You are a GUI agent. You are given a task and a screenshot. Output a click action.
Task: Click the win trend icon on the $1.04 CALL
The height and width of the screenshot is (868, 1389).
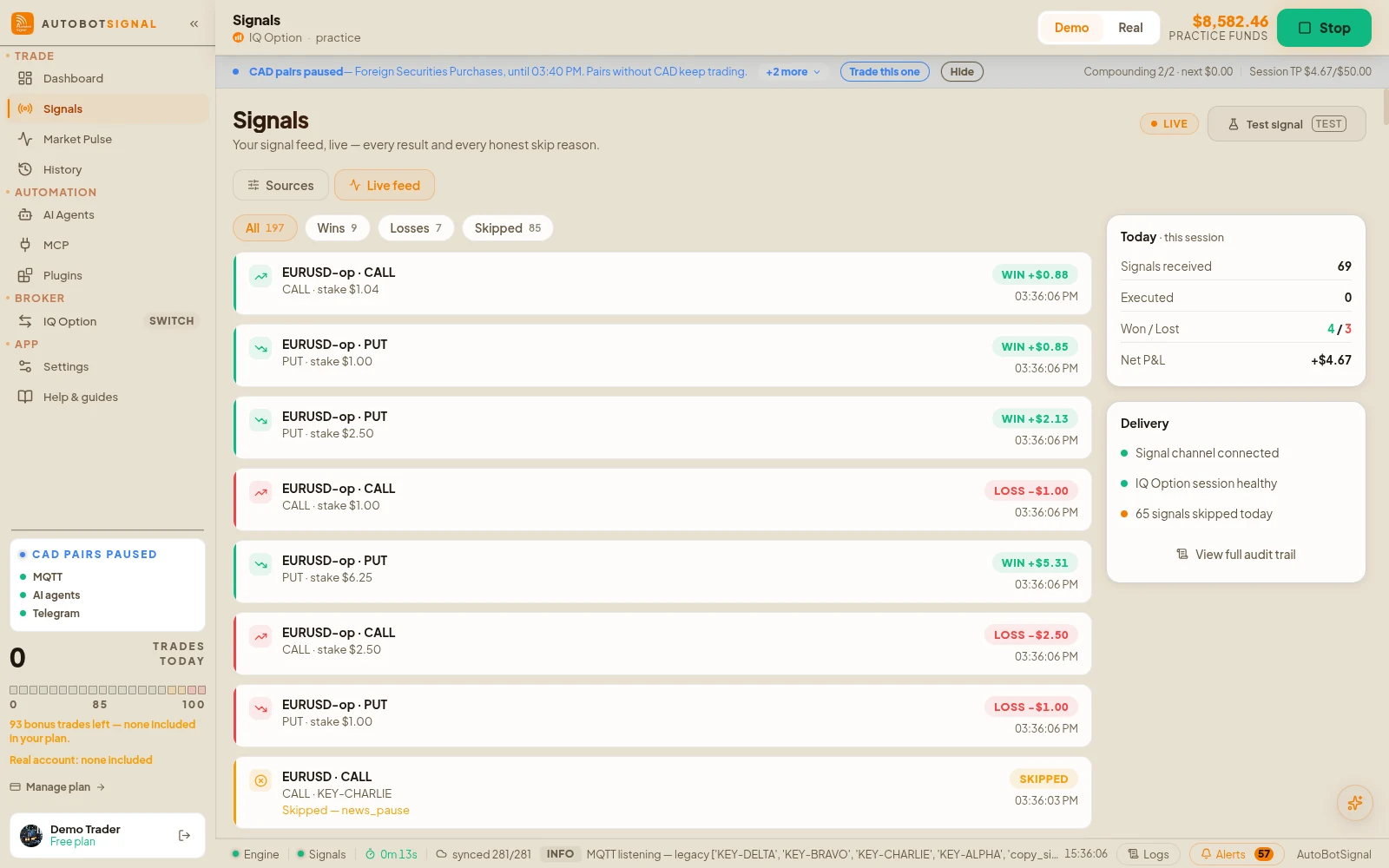click(x=260, y=276)
